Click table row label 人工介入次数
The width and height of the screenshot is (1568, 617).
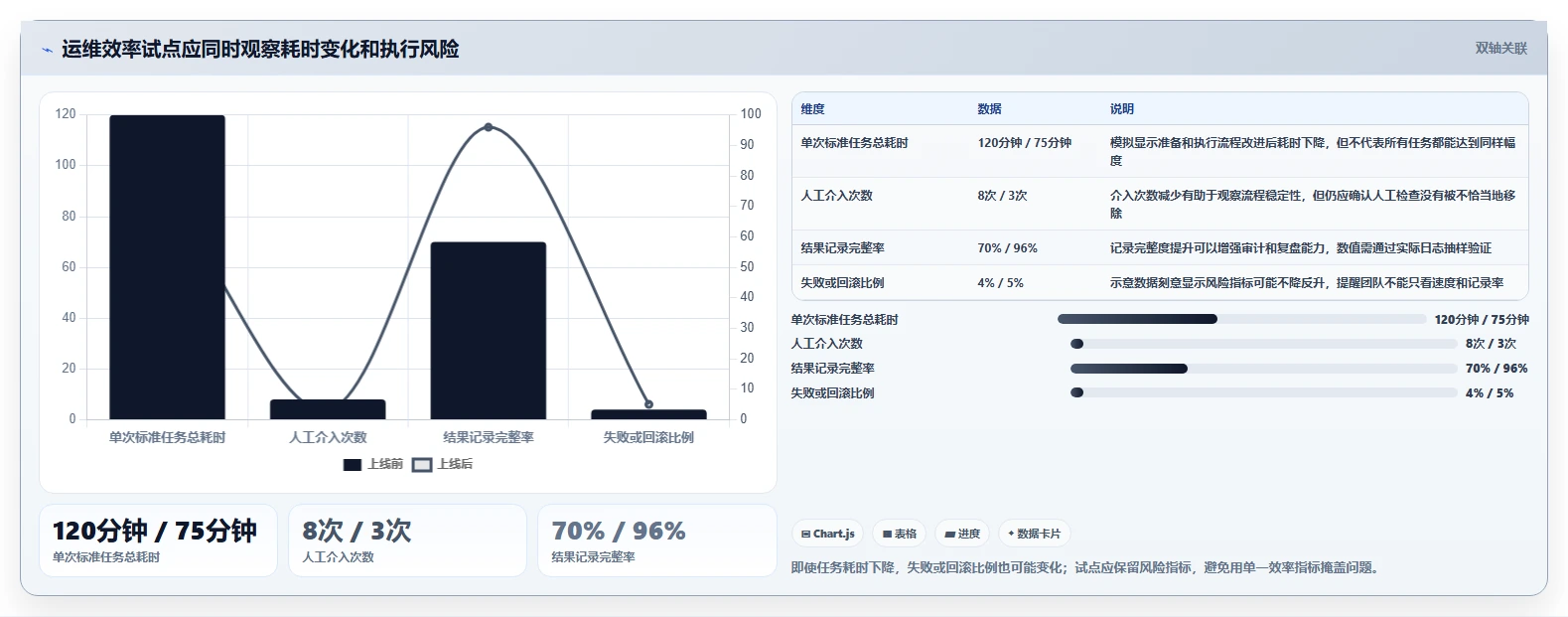pyautogui.click(x=836, y=196)
